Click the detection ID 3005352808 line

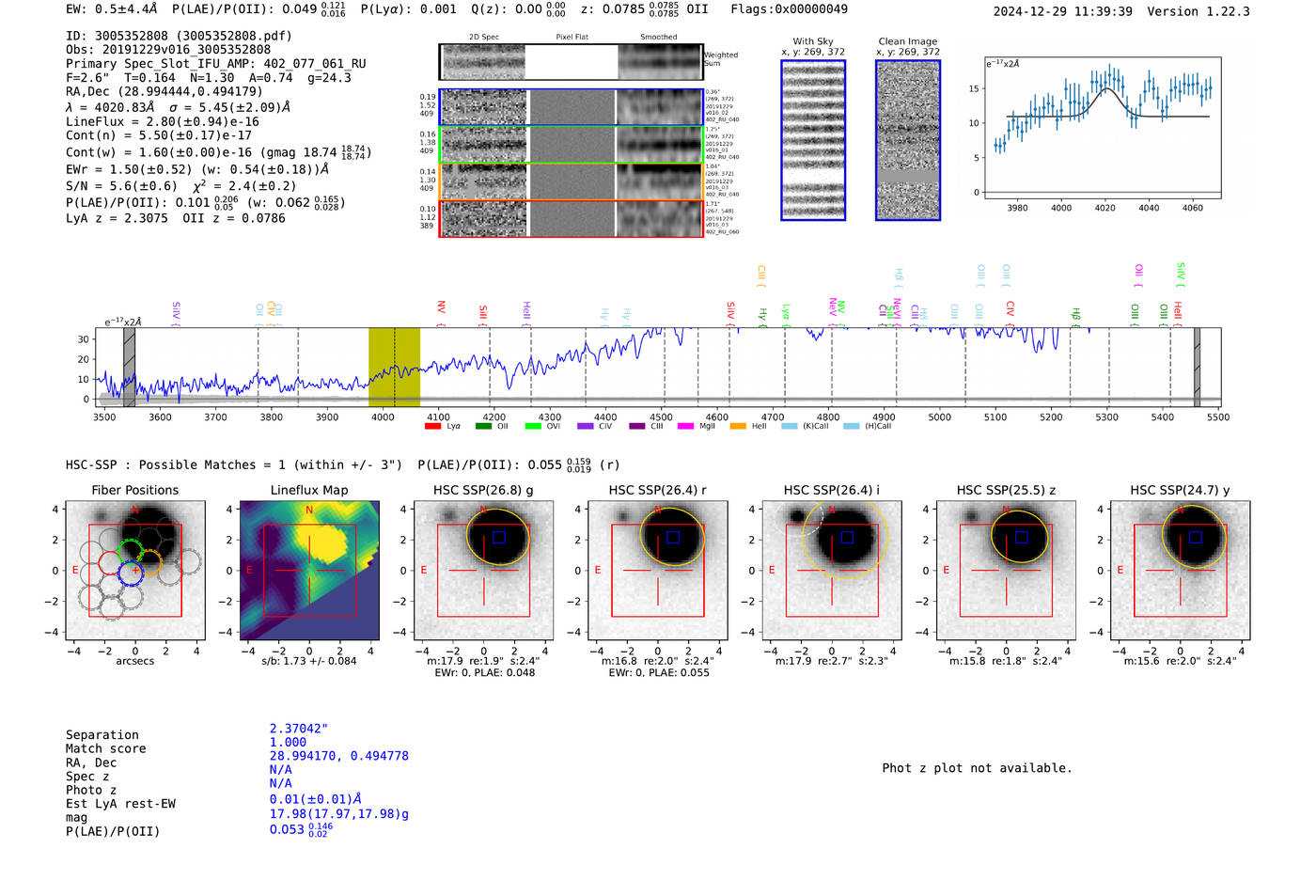tap(179, 36)
